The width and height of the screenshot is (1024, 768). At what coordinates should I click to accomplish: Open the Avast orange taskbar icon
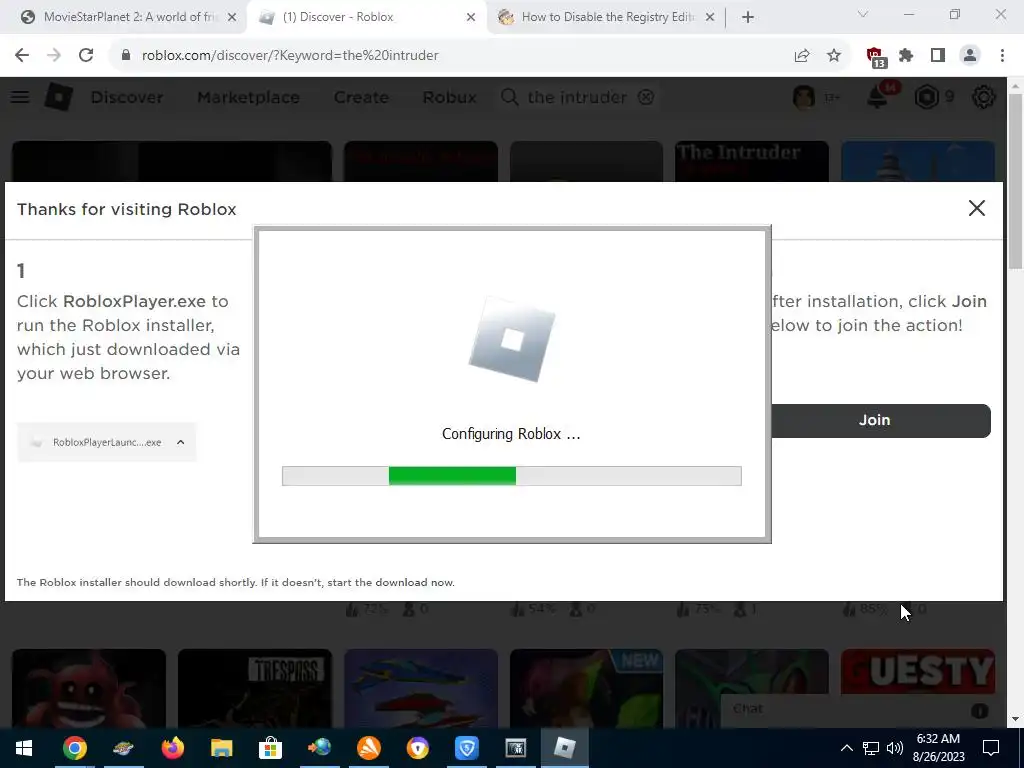pos(368,748)
